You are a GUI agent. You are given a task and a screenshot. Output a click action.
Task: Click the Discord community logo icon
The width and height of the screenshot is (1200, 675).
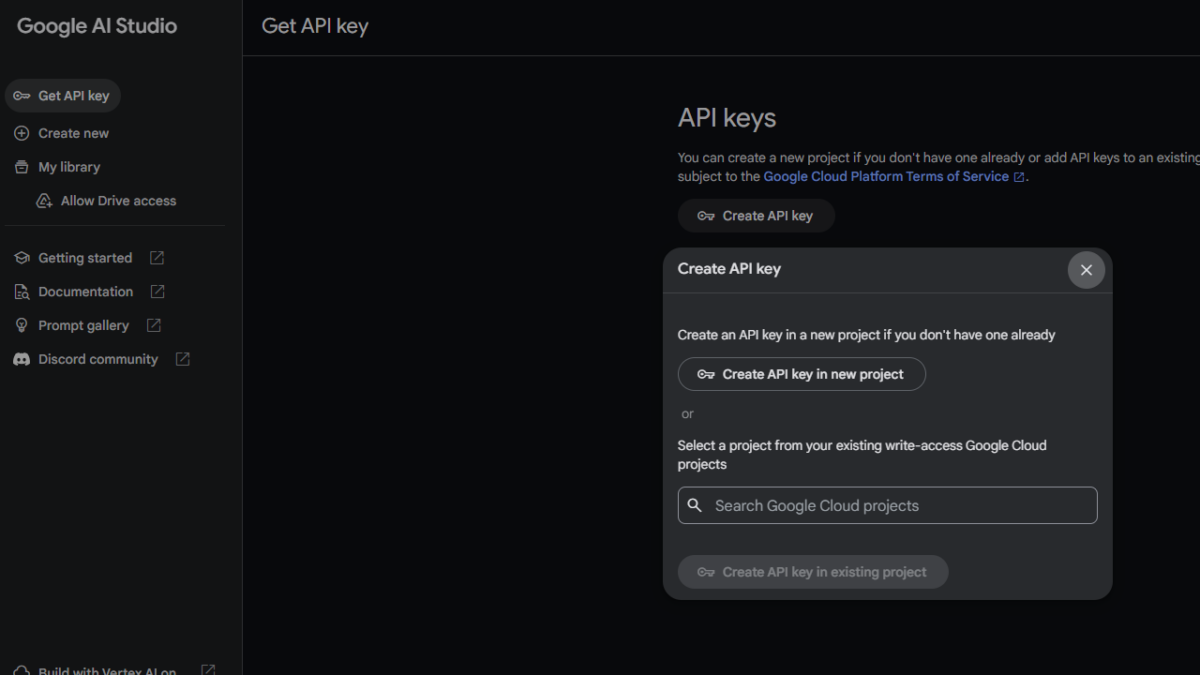coord(21,359)
